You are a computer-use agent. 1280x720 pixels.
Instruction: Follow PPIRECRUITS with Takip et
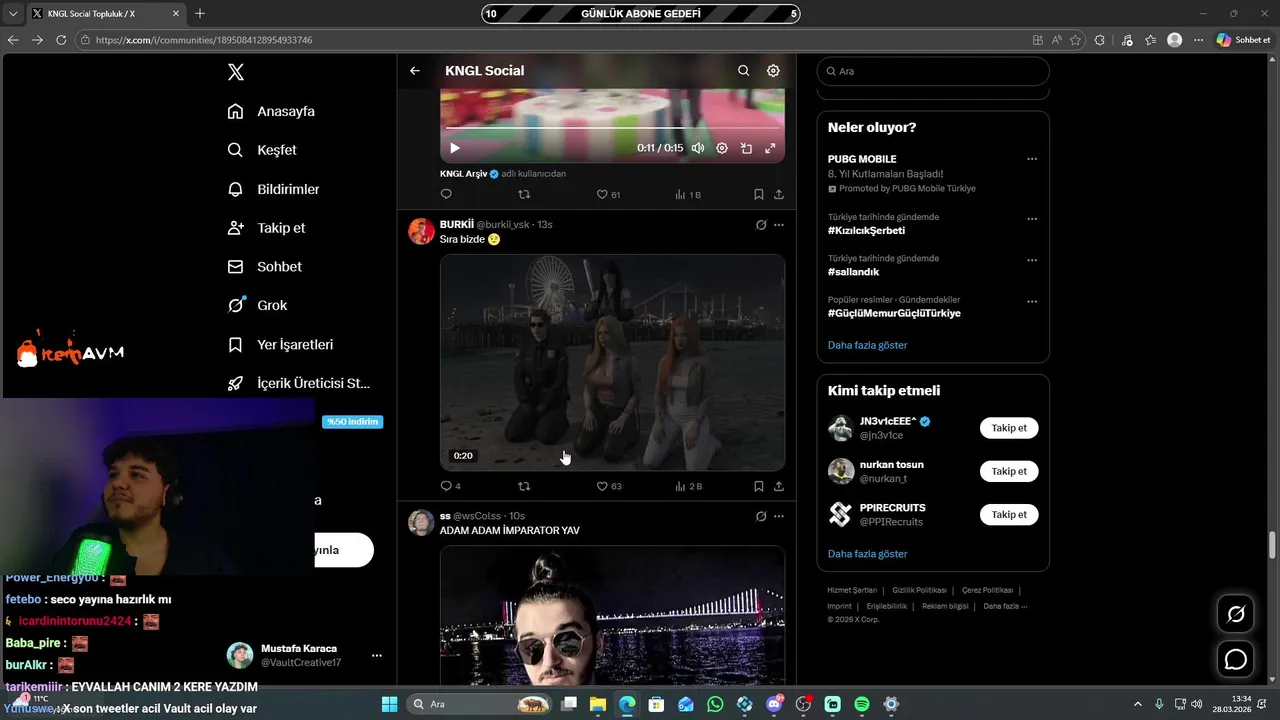tap(1009, 514)
